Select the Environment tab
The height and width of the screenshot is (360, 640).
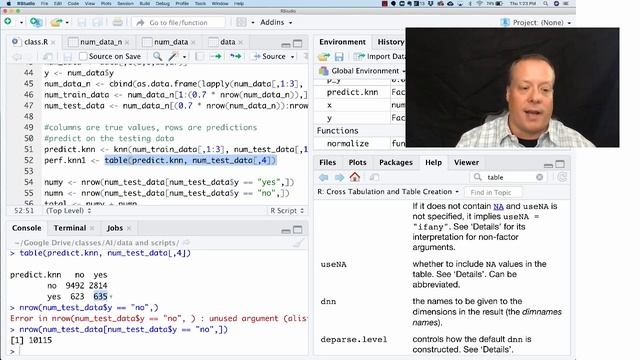tap(342, 42)
